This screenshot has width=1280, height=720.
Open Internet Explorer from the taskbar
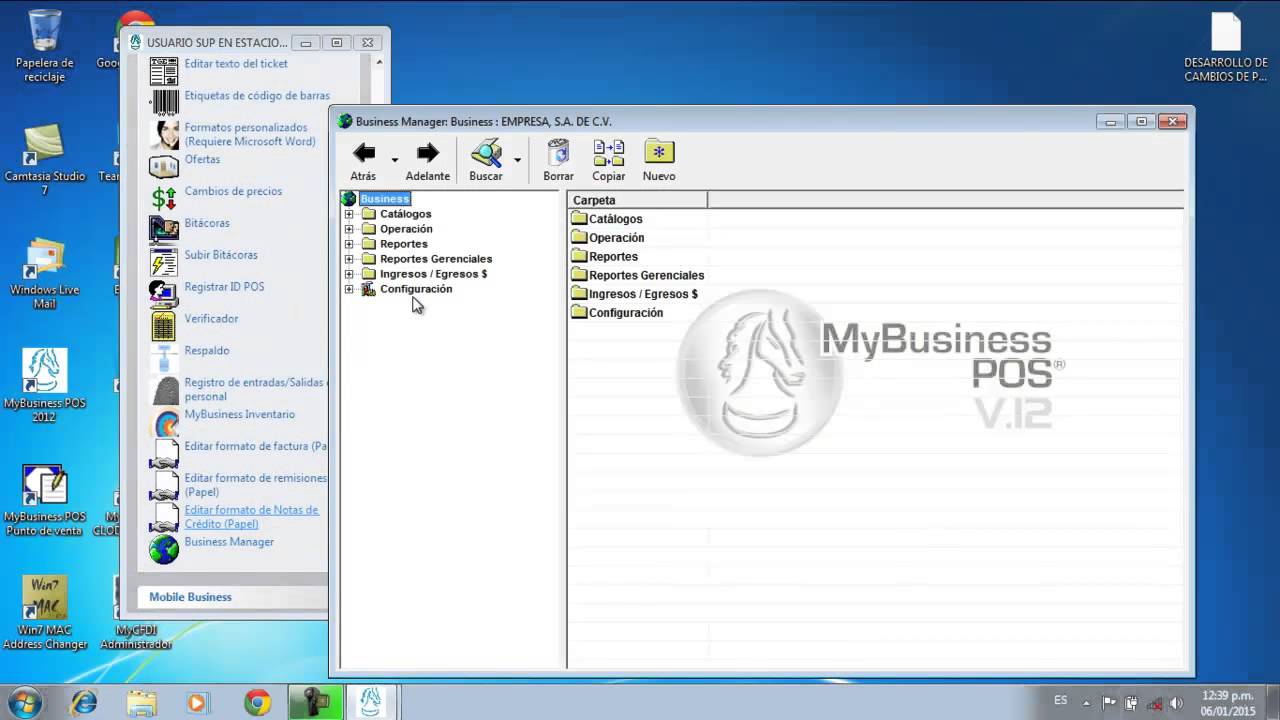tap(84, 702)
